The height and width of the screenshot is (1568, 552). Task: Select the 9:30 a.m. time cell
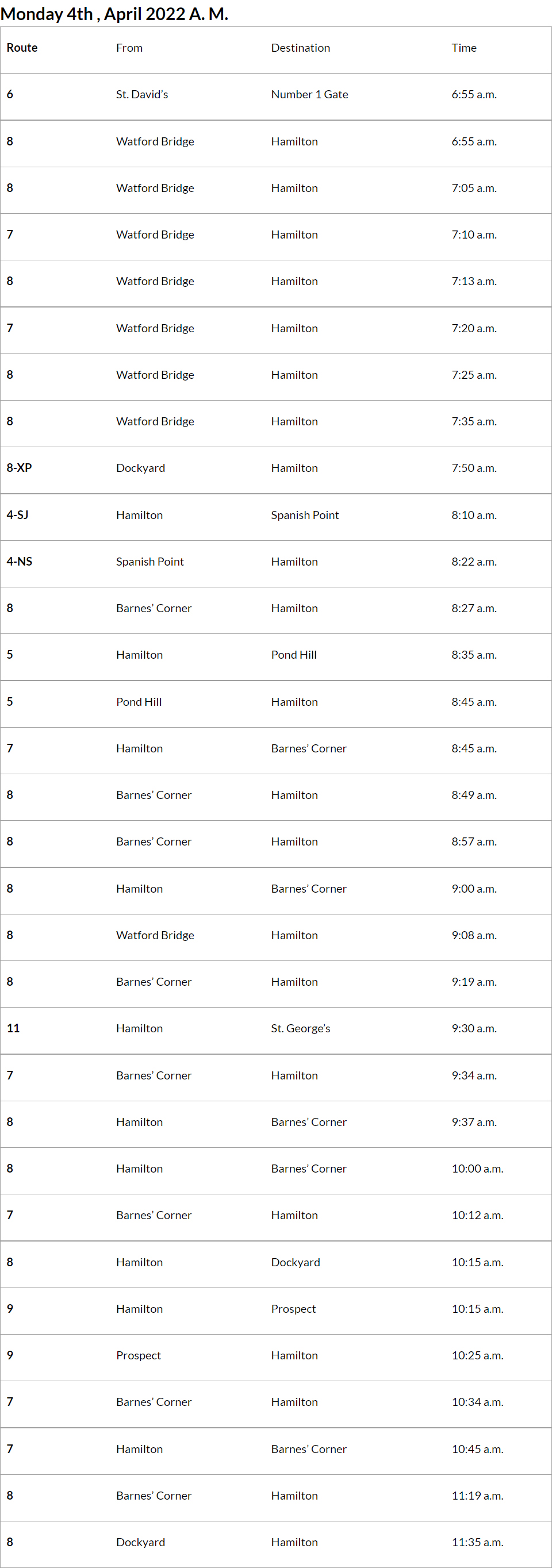(474, 1028)
